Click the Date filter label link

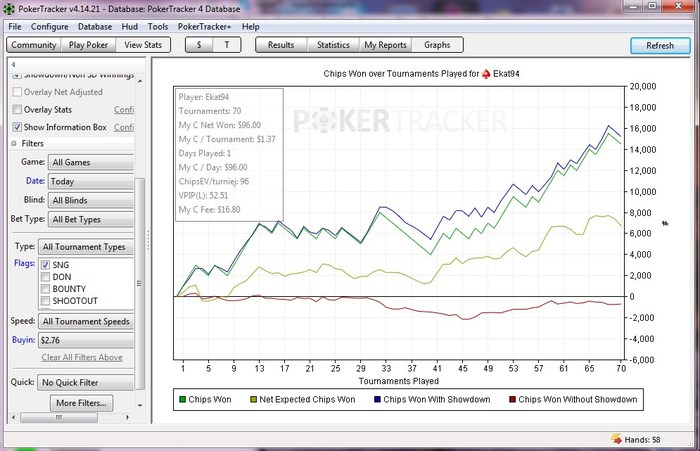pos(35,181)
